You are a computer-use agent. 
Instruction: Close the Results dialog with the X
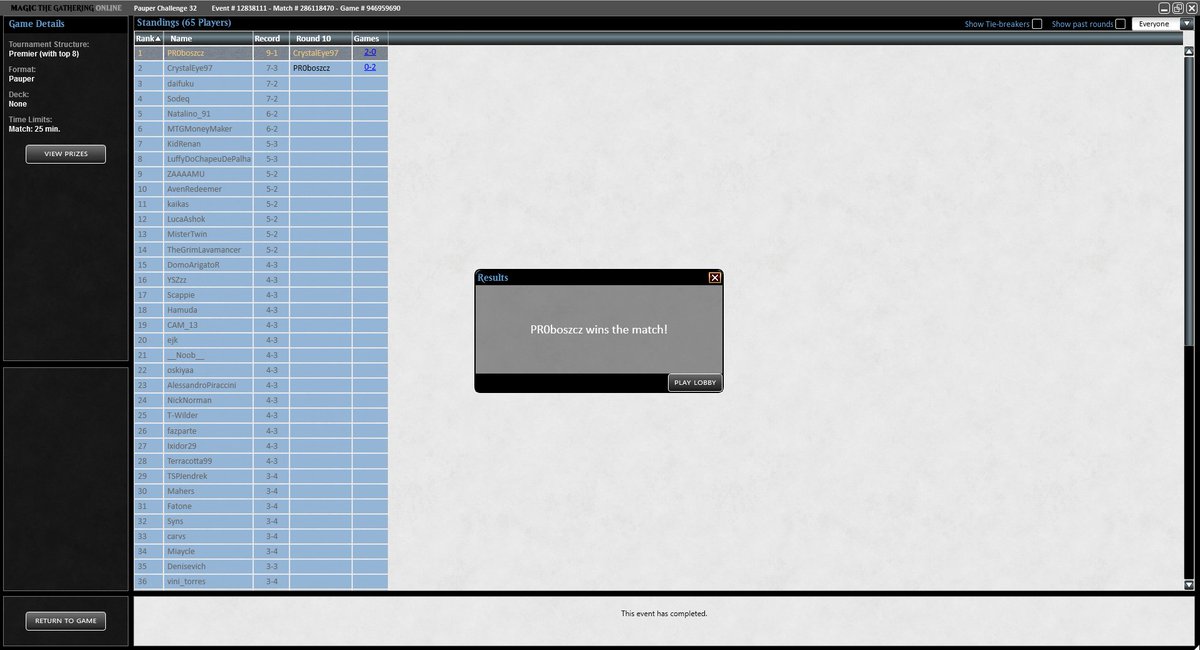(714, 277)
